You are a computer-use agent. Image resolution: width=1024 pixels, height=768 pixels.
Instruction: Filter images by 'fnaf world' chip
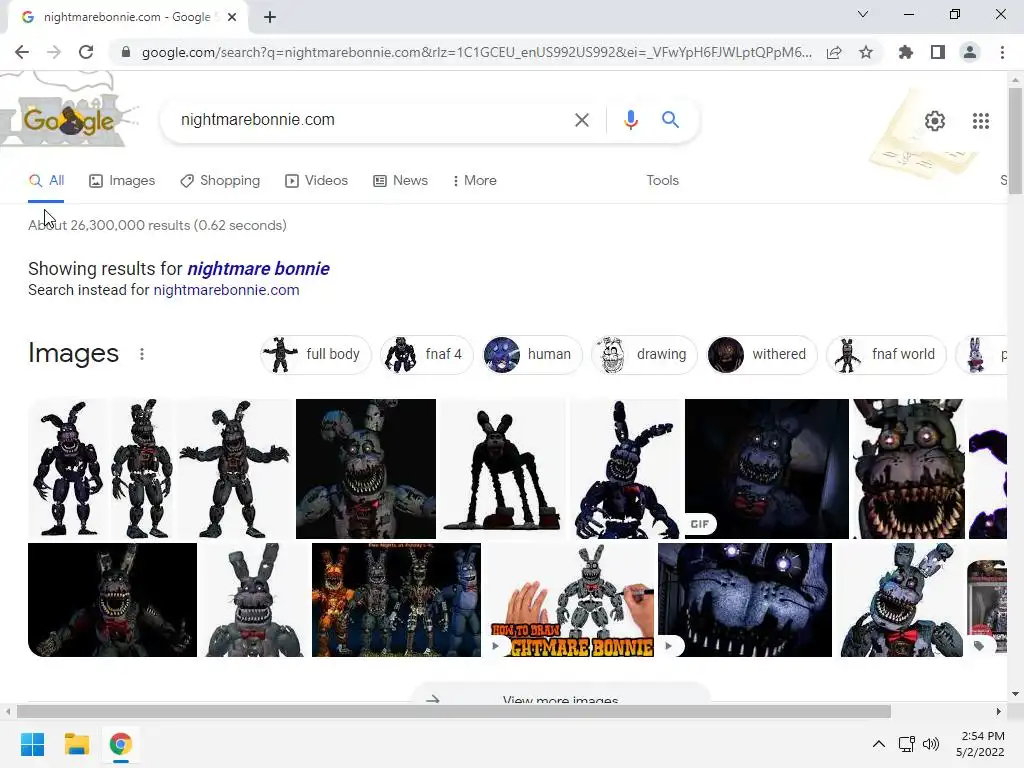coord(886,354)
